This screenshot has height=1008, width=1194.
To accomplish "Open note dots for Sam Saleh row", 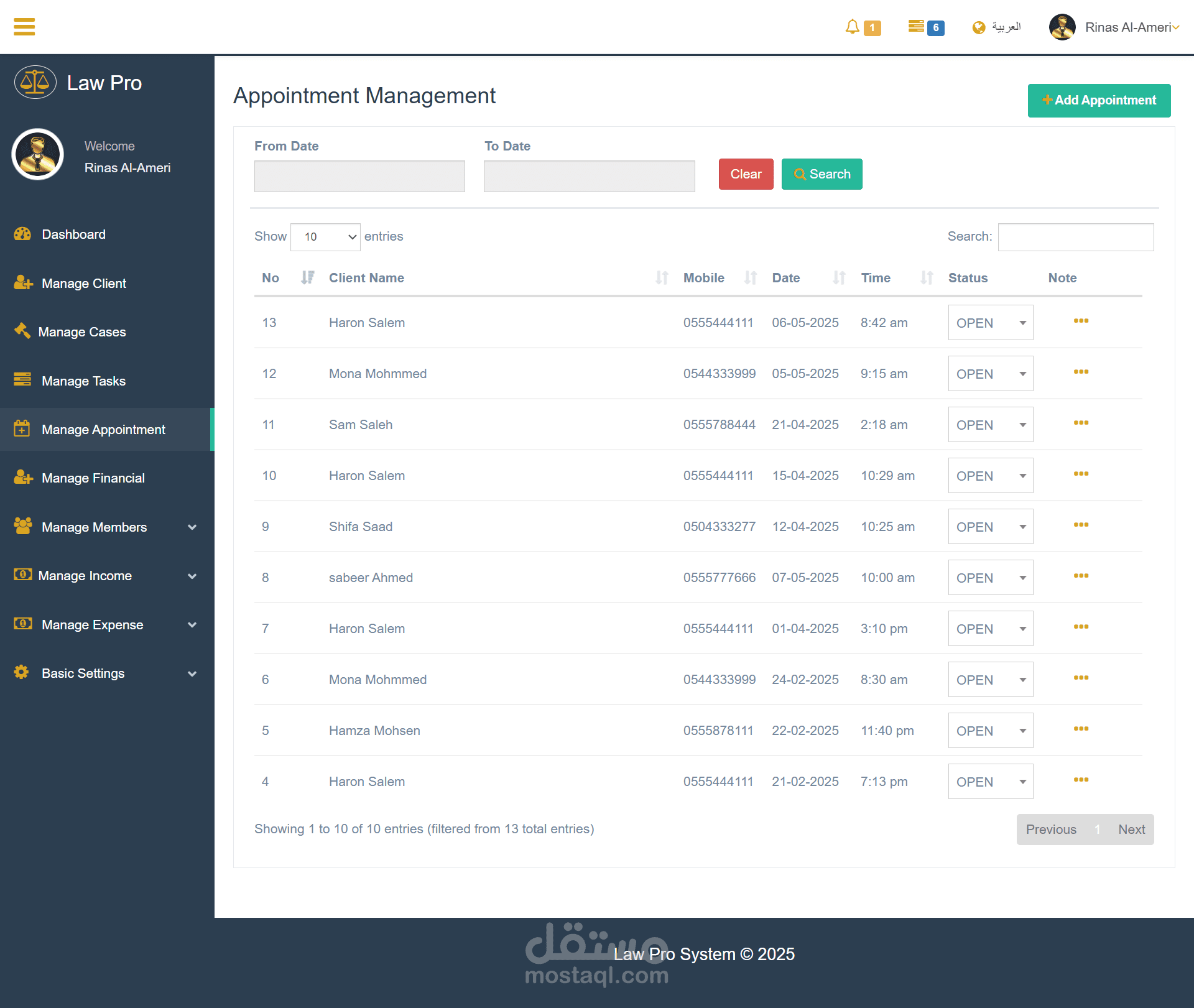I will [1081, 423].
